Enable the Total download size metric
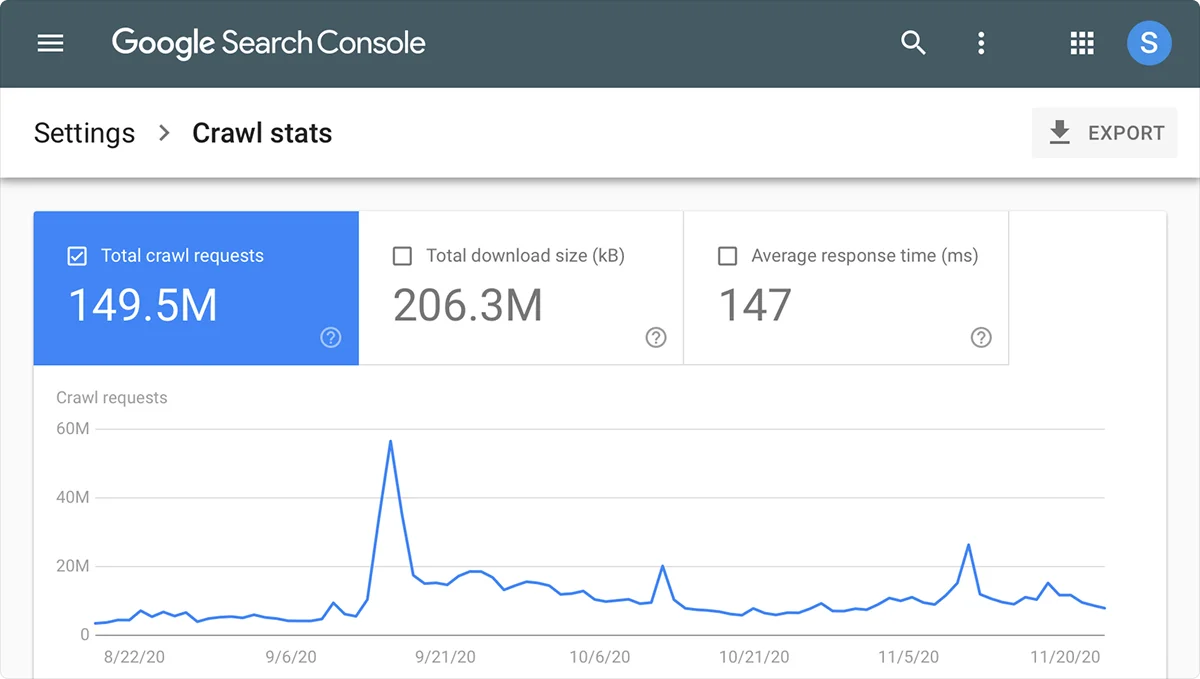The width and height of the screenshot is (1200, 679). tap(402, 256)
